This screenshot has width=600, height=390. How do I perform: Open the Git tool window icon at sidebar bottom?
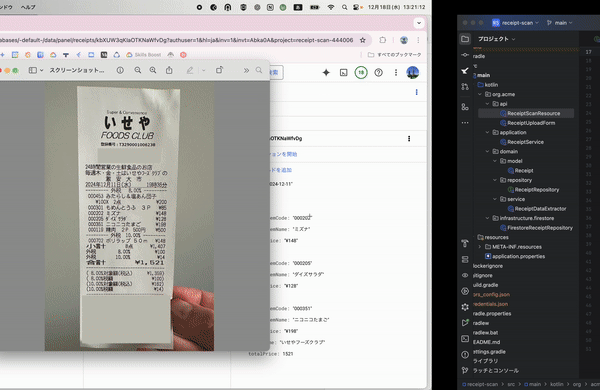tap(465, 370)
